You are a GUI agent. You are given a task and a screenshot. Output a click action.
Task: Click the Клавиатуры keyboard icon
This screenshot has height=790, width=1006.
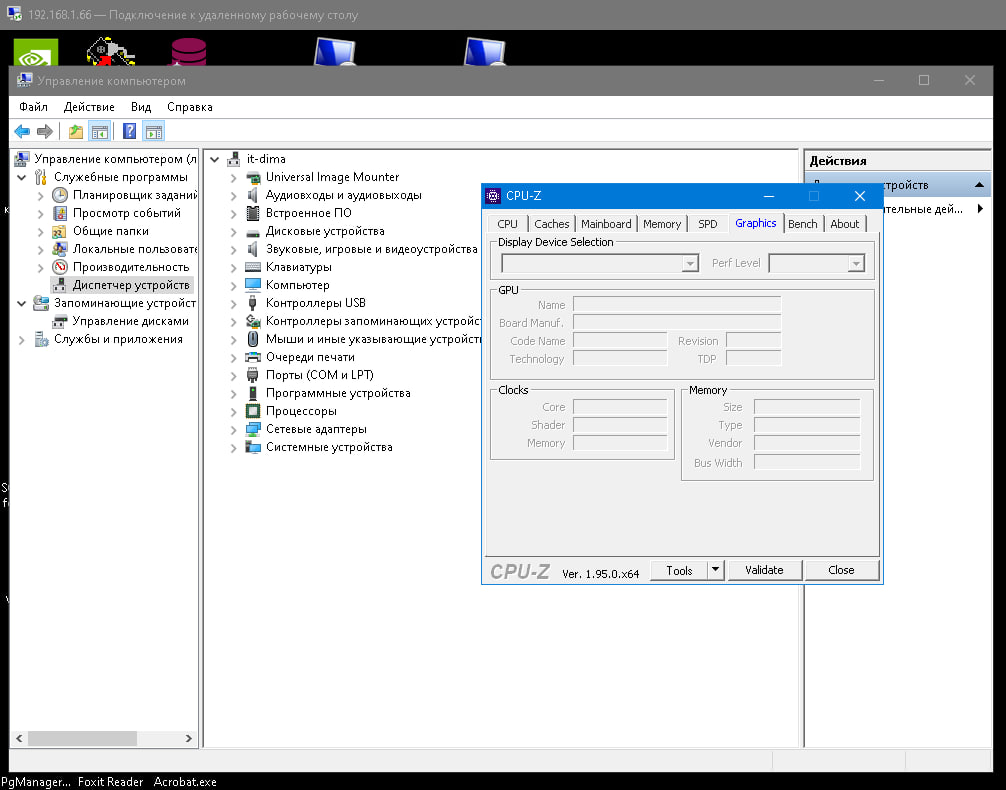[253, 267]
